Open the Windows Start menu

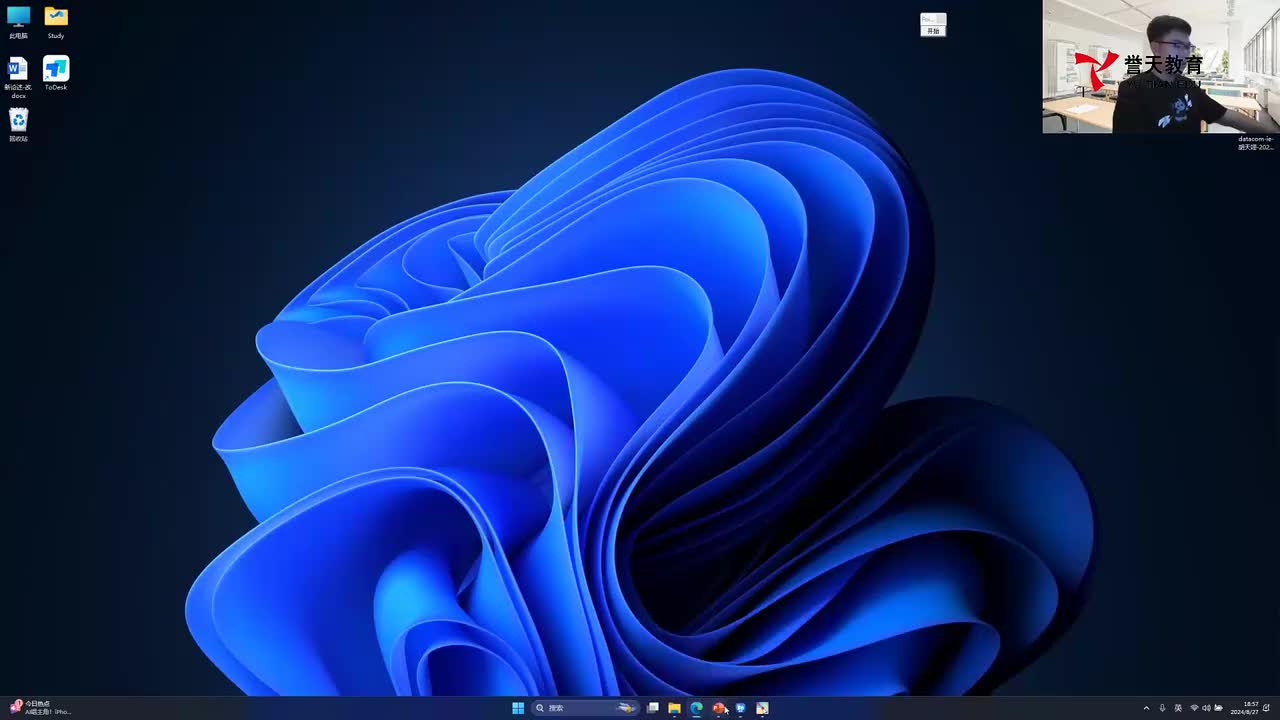518,708
